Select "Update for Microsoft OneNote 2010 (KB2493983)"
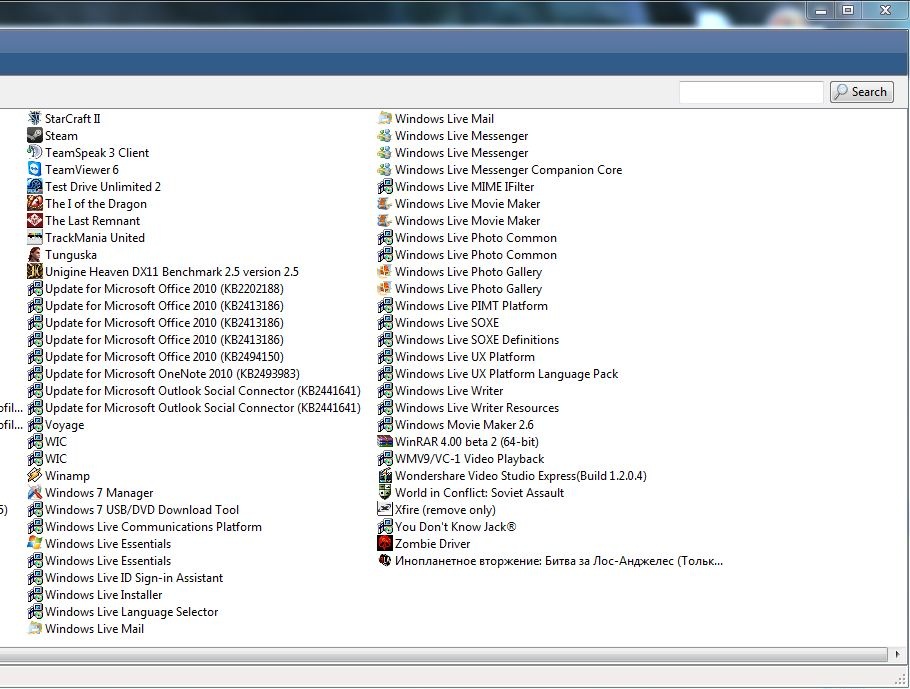 tap(172, 373)
